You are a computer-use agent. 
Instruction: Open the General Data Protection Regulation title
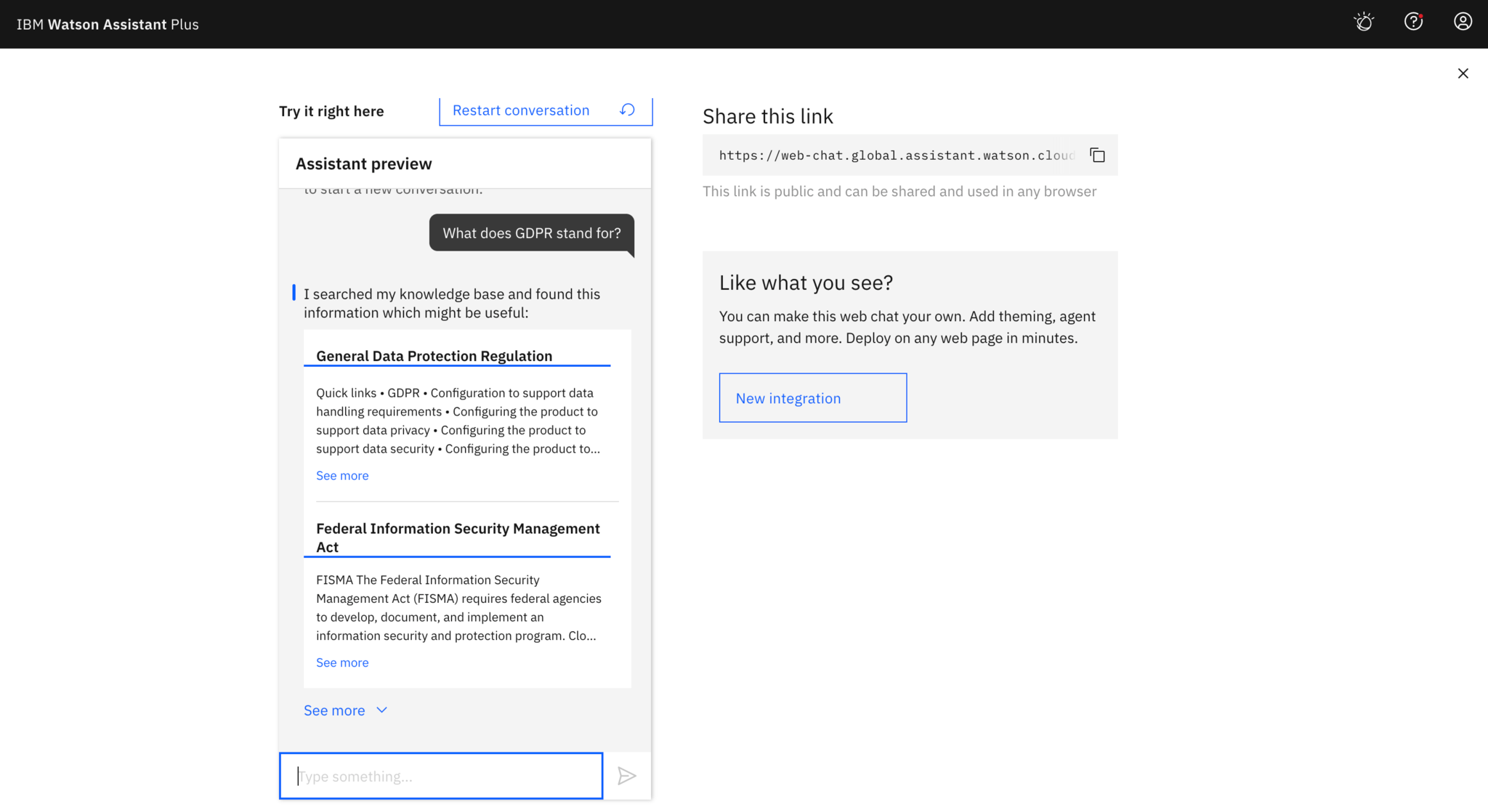click(x=434, y=356)
